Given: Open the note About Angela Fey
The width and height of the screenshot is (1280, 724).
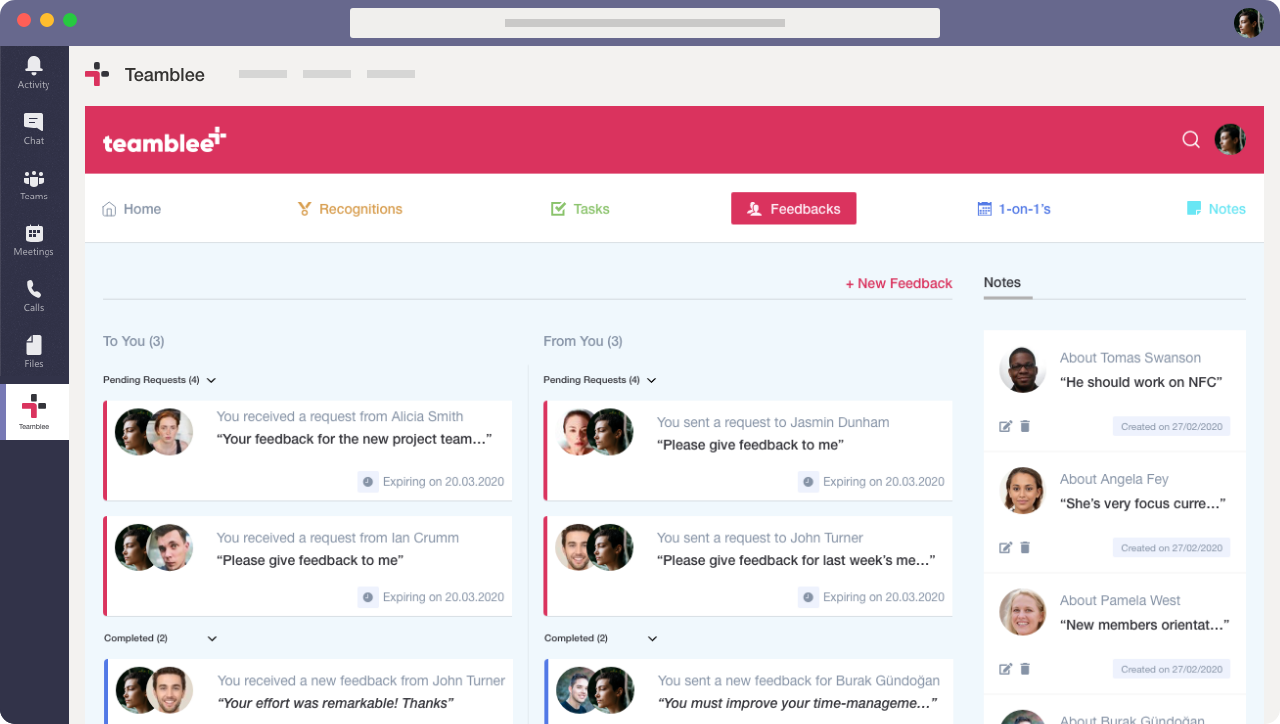Looking at the screenshot, I should (x=1115, y=513).
